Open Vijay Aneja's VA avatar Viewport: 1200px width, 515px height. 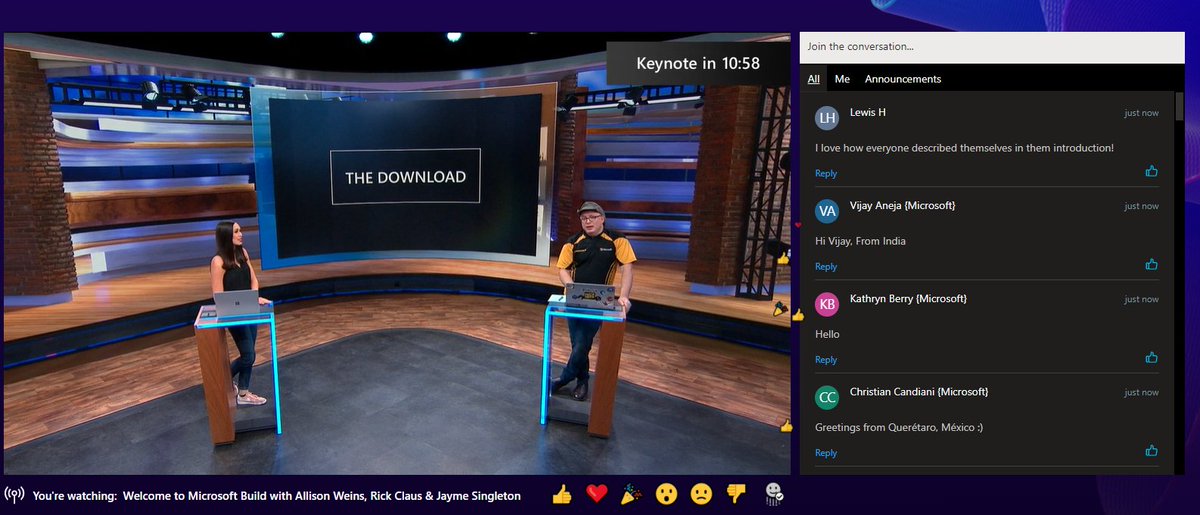tap(827, 211)
